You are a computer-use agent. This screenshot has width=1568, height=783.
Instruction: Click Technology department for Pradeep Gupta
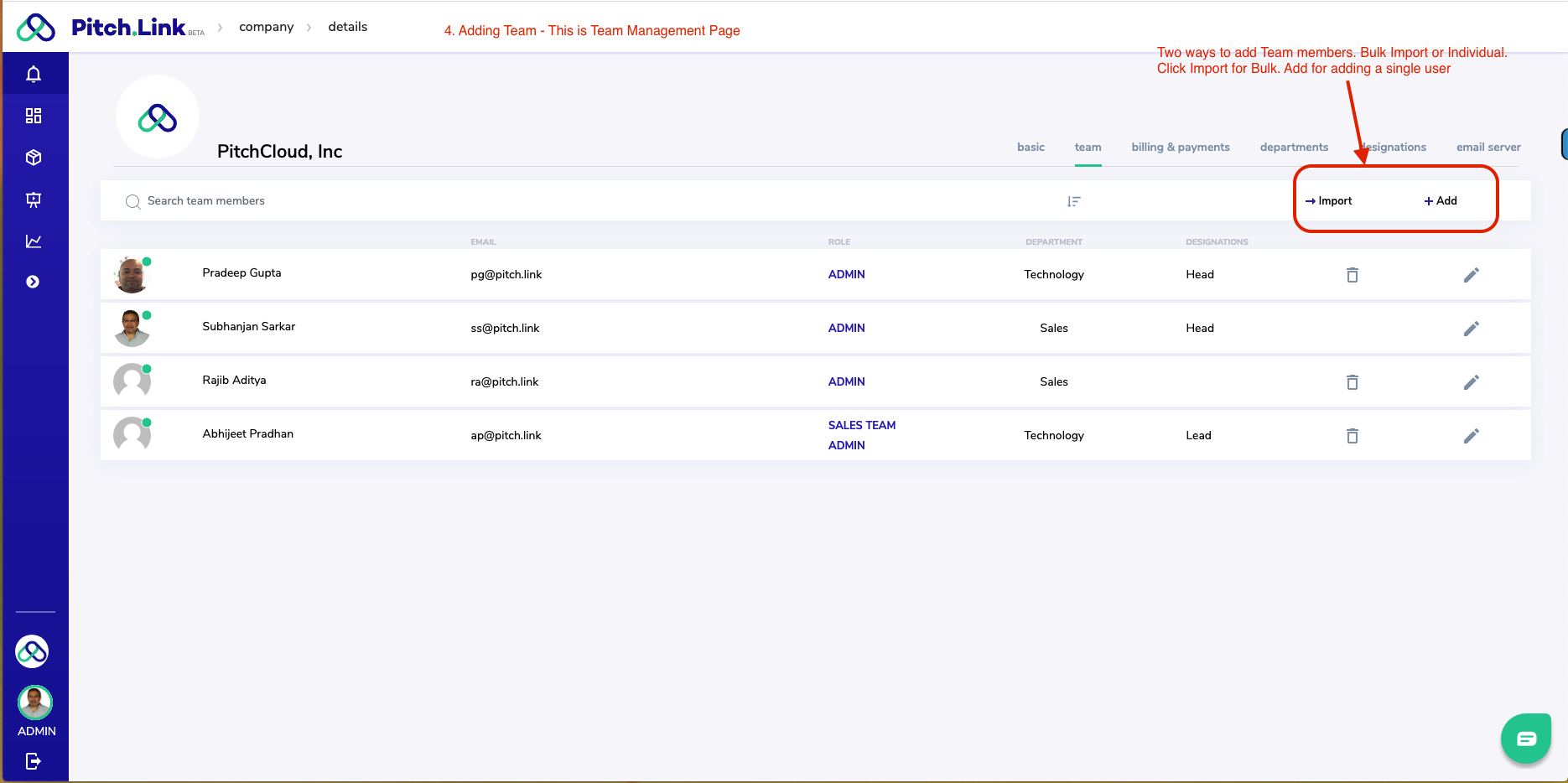(x=1054, y=275)
